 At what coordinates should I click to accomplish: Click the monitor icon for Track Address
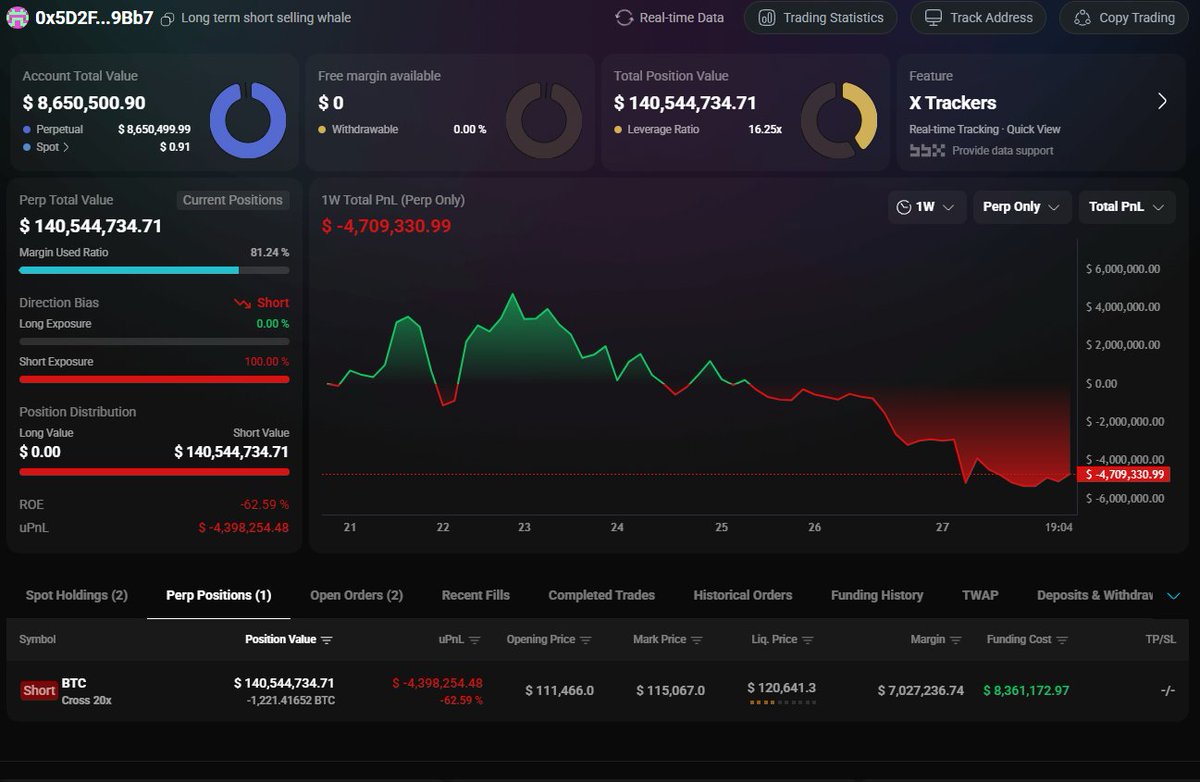coord(934,17)
